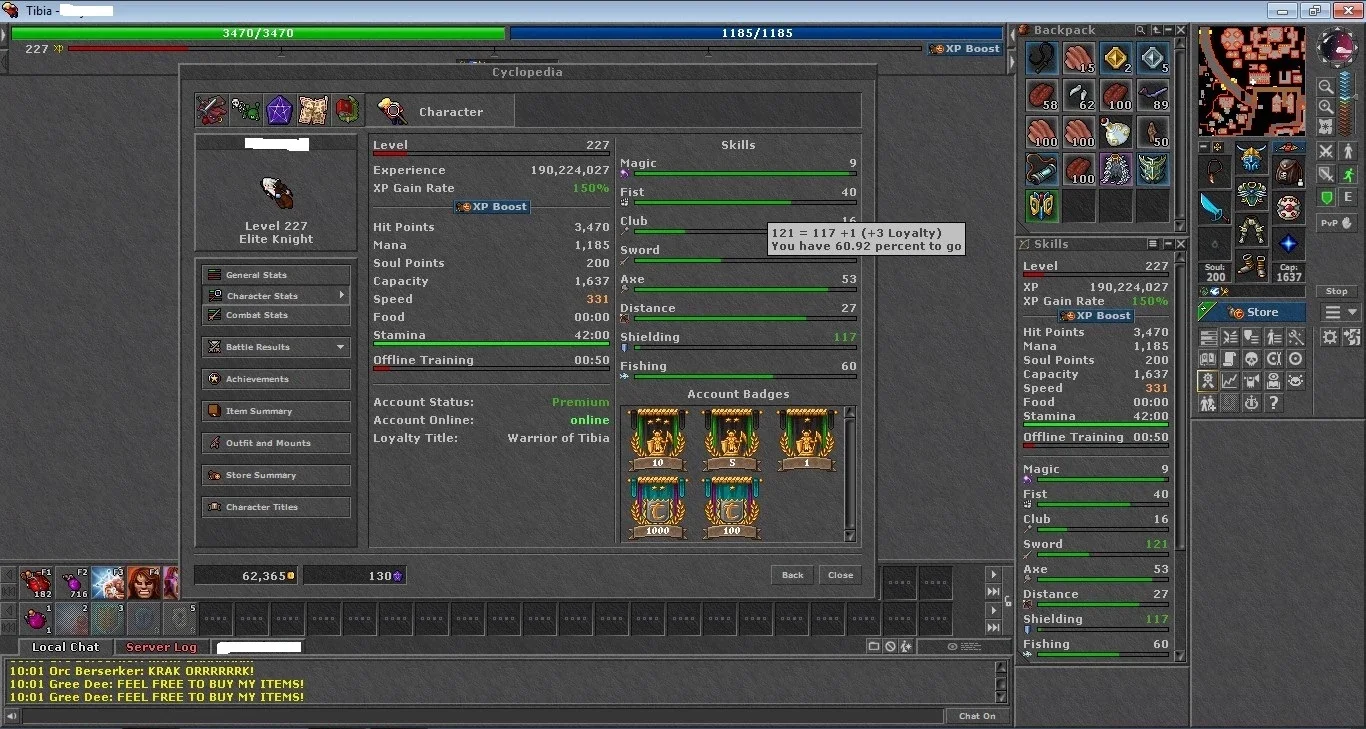Click the question mark help icon
This screenshot has width=1366, height=729.
[x=1273, y=403]
